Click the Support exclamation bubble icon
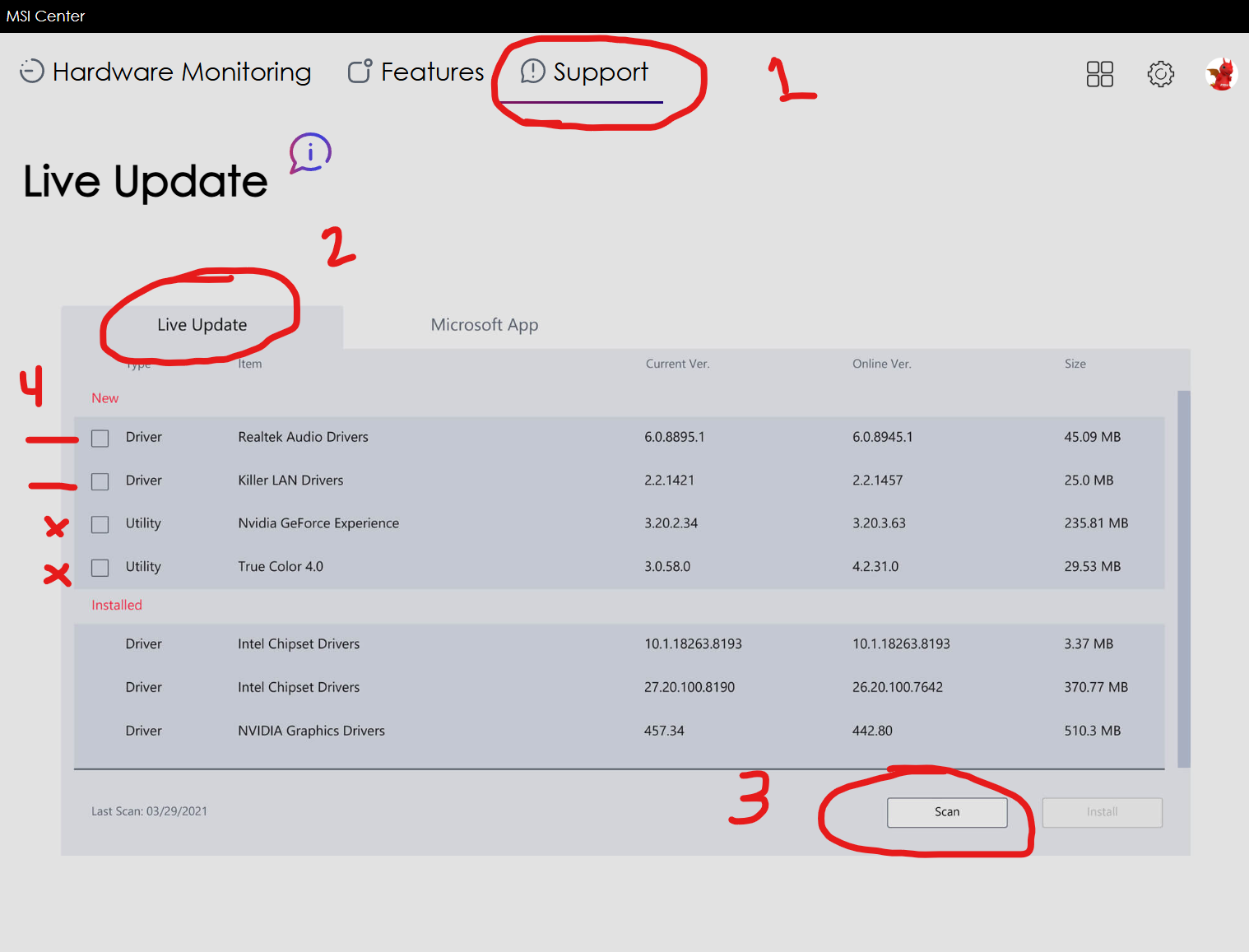The width and height of the screenshot is (1249, 952). click(x=532, y=72)
